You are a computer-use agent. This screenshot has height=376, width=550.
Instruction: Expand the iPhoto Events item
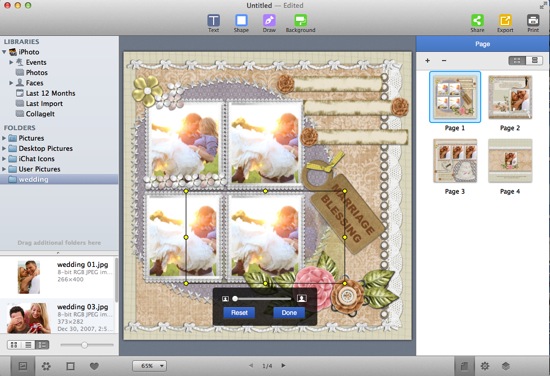pos(11,62)
